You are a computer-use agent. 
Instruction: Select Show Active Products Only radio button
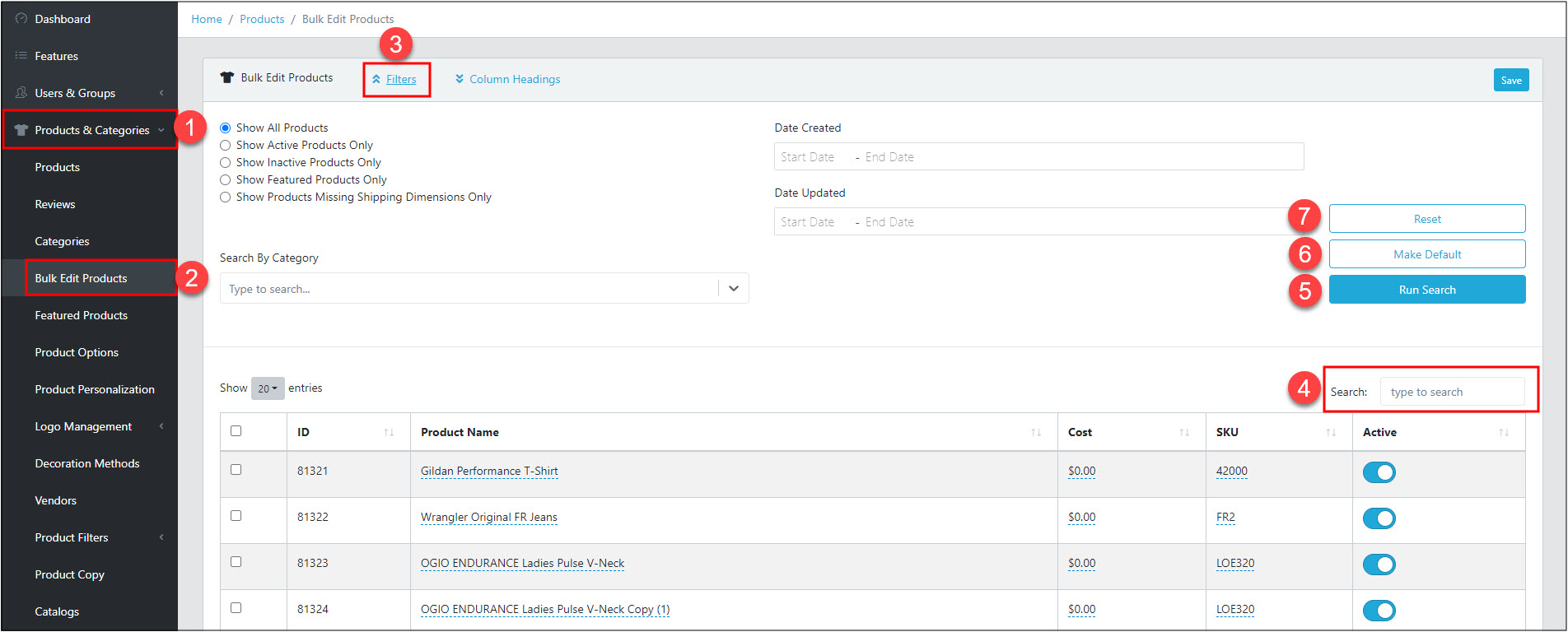pos(225,146)
